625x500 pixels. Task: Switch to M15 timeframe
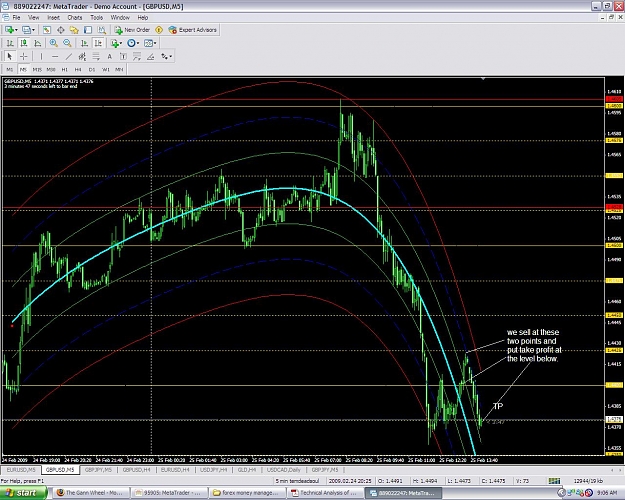click(x=37, y=70)
